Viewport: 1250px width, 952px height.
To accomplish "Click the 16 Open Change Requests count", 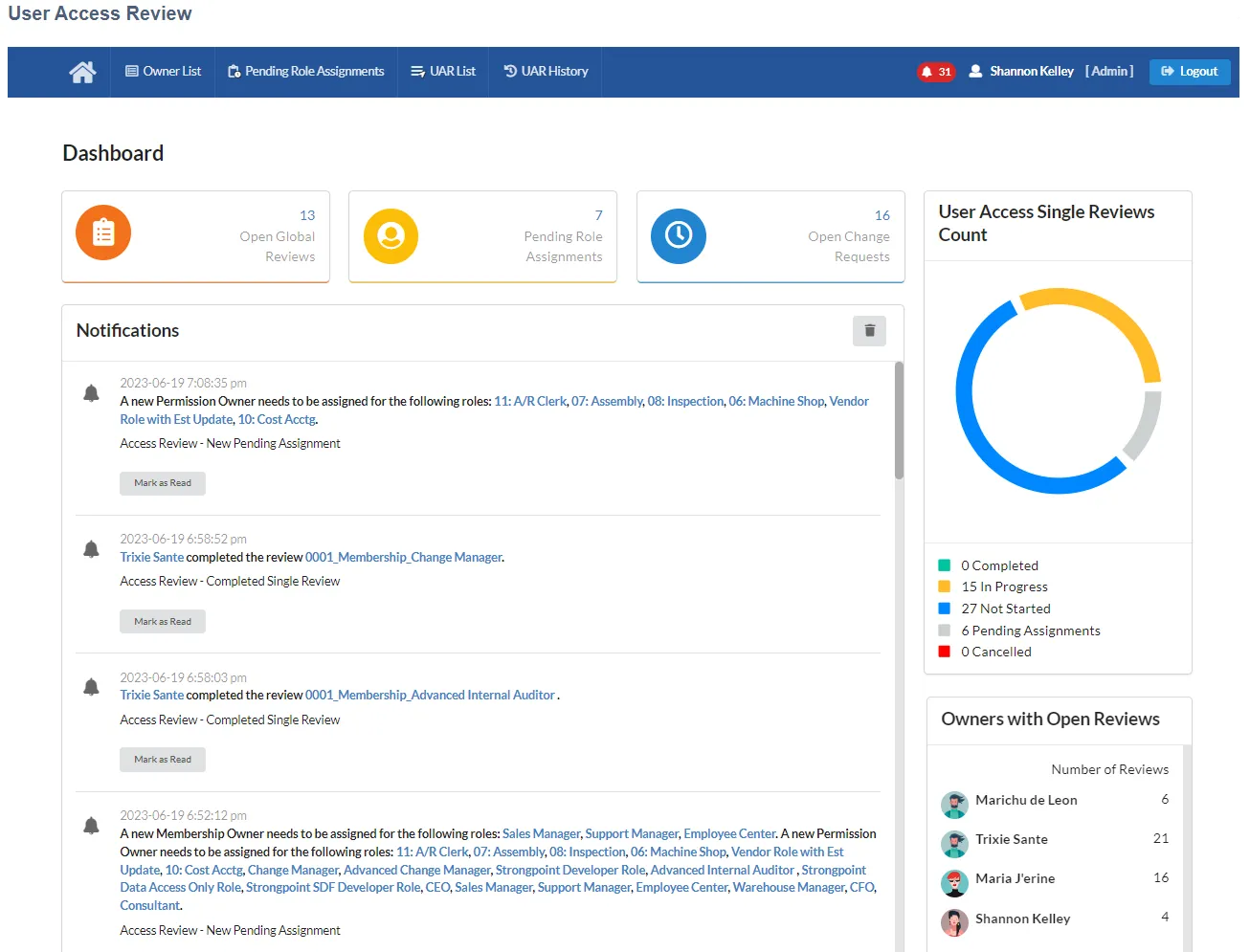I will coord(882,215).
